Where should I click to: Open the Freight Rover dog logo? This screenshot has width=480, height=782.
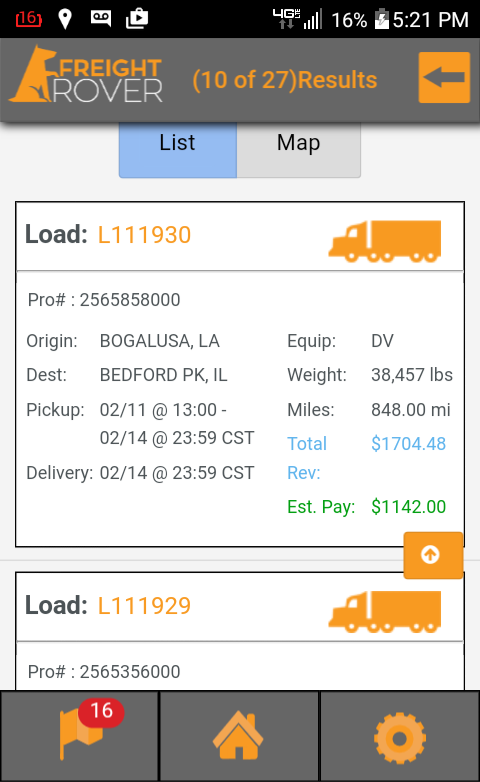point(88,75)
